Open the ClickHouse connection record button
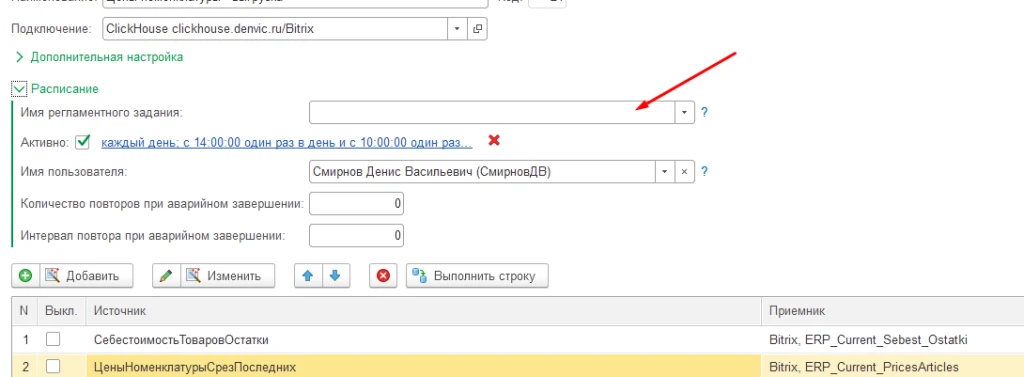This screenshot has width=1024, height=377. [x=477, y=29]
